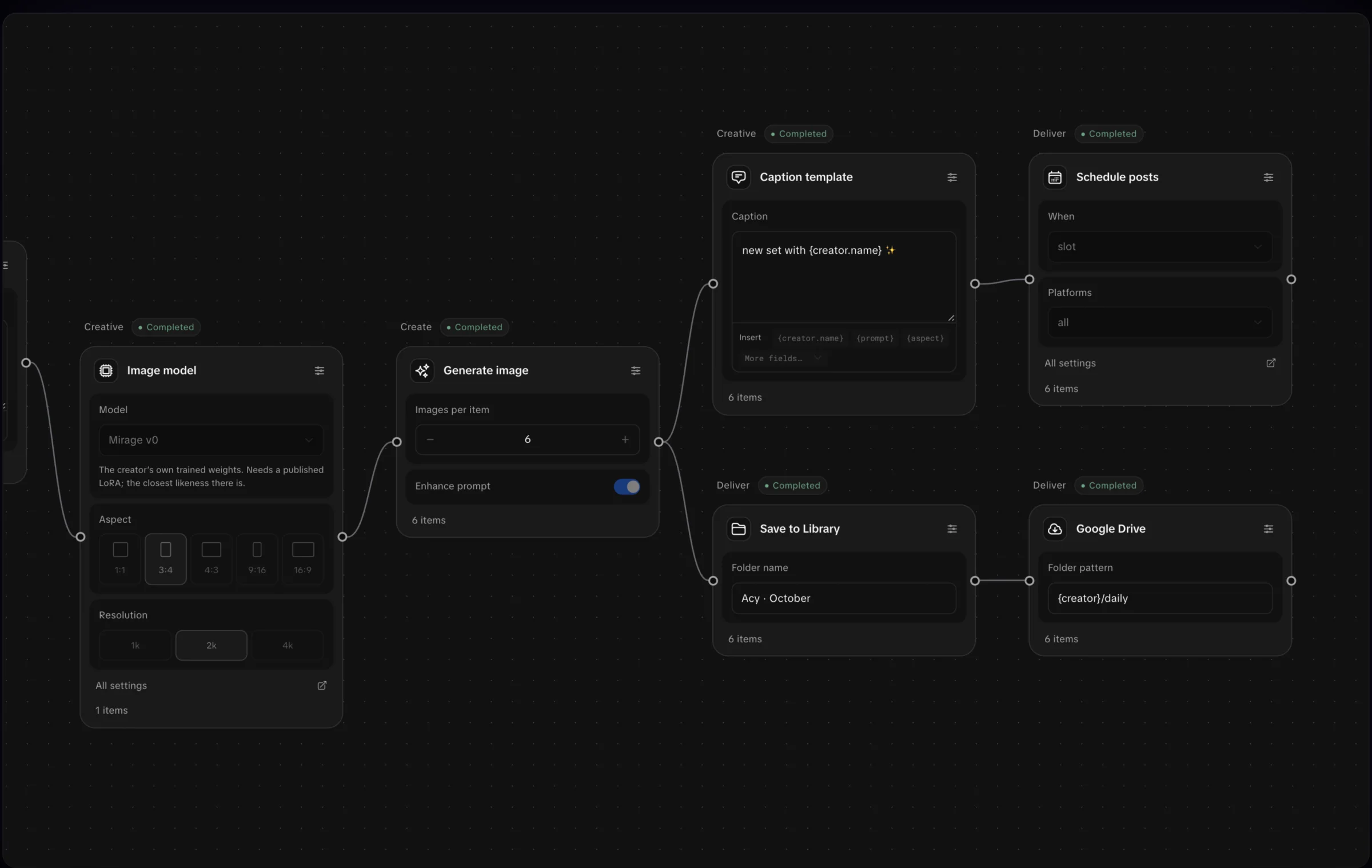Open Caption template node settings sliders icon
1372x868 pixels.
coord(952,178)
